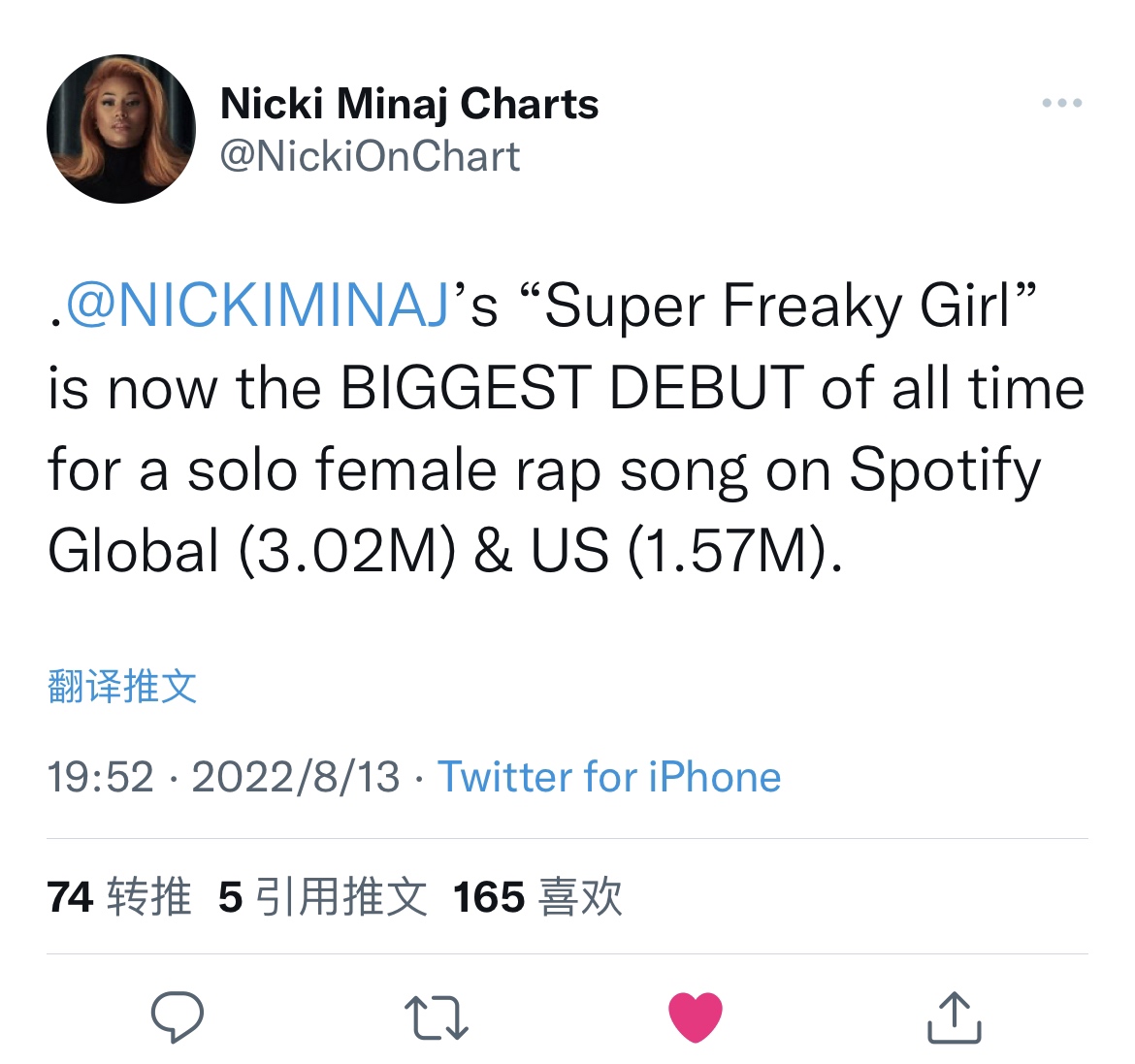Tap the tweet body text
Viewport: 1135px width, 1064px height.
coord(567,429)
